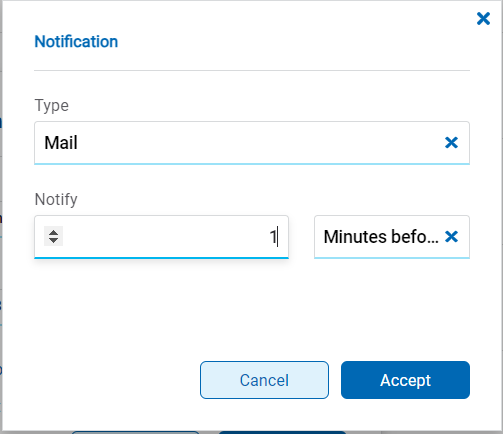Screen dimensions: 503x434
Task: Clear the Minutes before unit selection
Action: (x=451, y=237)
